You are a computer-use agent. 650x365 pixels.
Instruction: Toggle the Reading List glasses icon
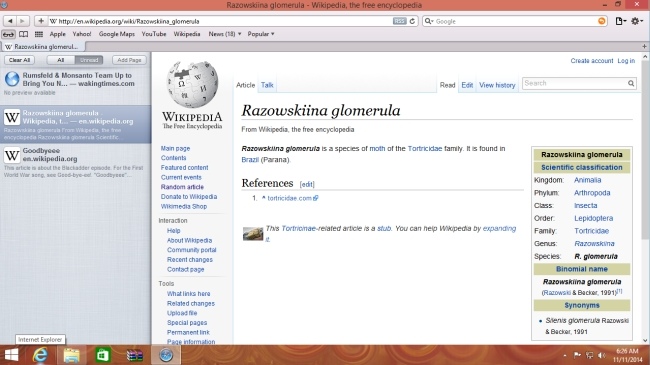[x=8, y=34]
